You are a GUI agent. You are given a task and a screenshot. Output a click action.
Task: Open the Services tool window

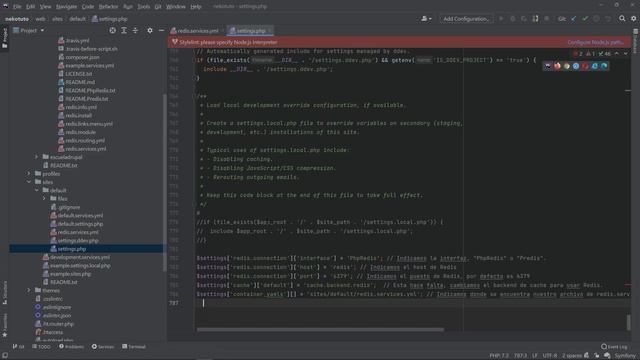(103, 347)
